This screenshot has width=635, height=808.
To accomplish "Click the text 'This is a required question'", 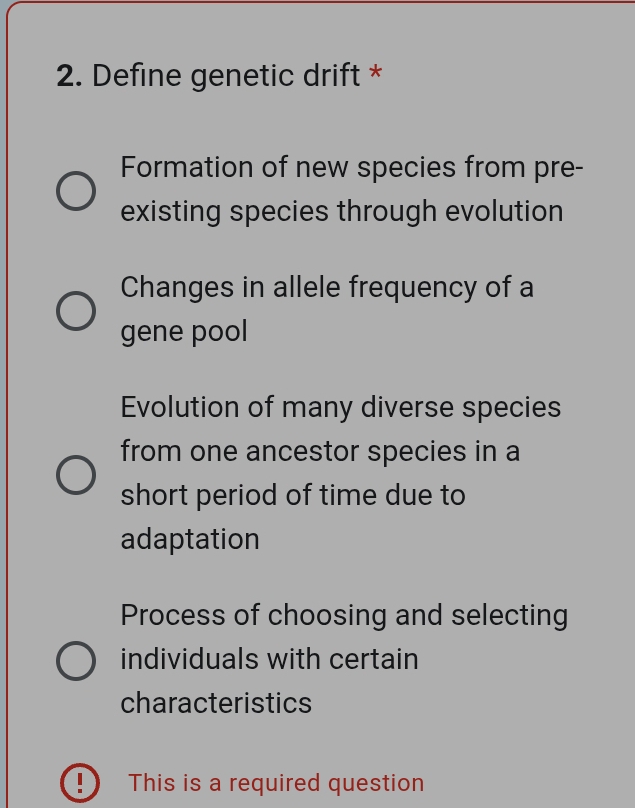I will tap(276, 783).
